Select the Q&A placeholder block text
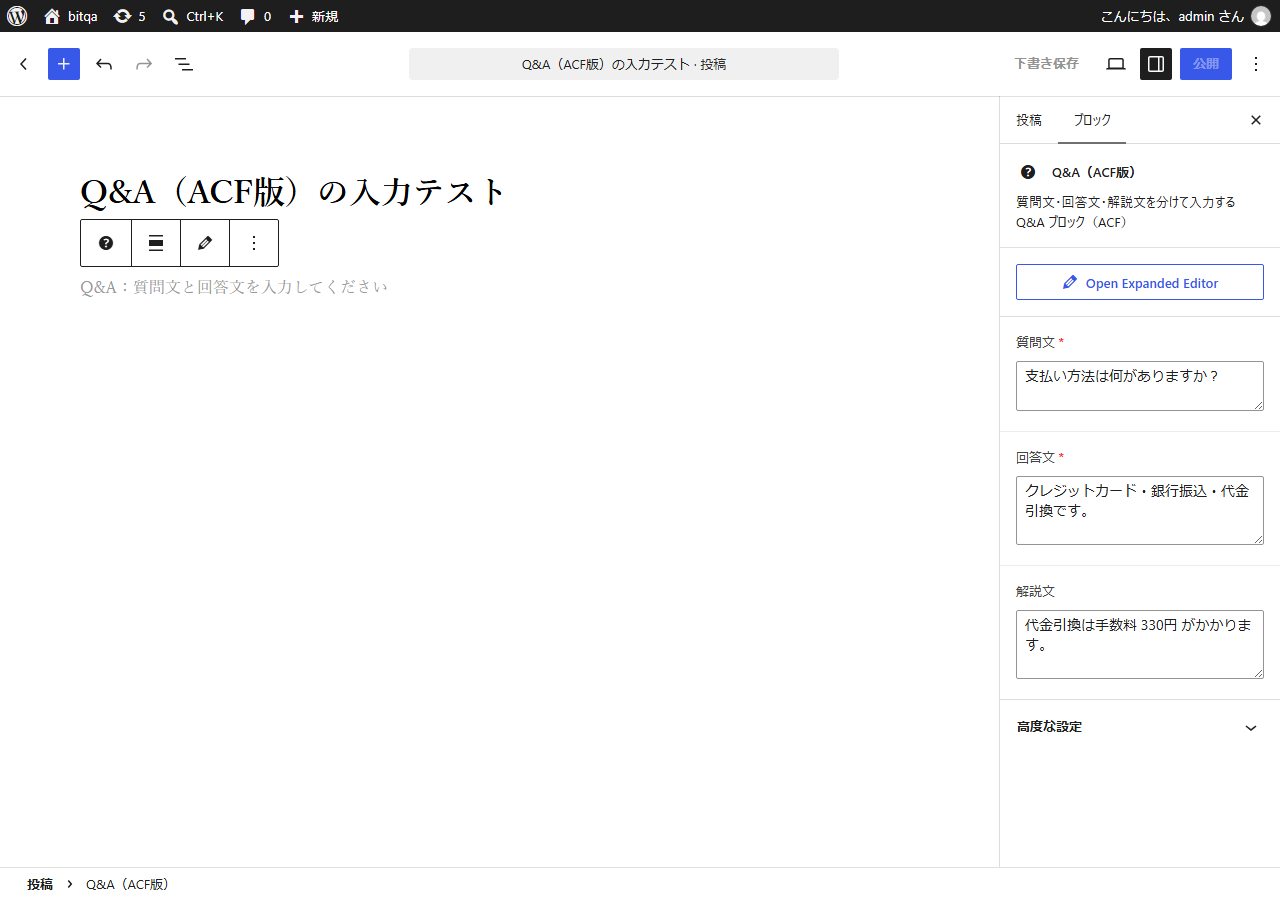The width and height of the screenshot is (1280, 900). tap(234, 287)
